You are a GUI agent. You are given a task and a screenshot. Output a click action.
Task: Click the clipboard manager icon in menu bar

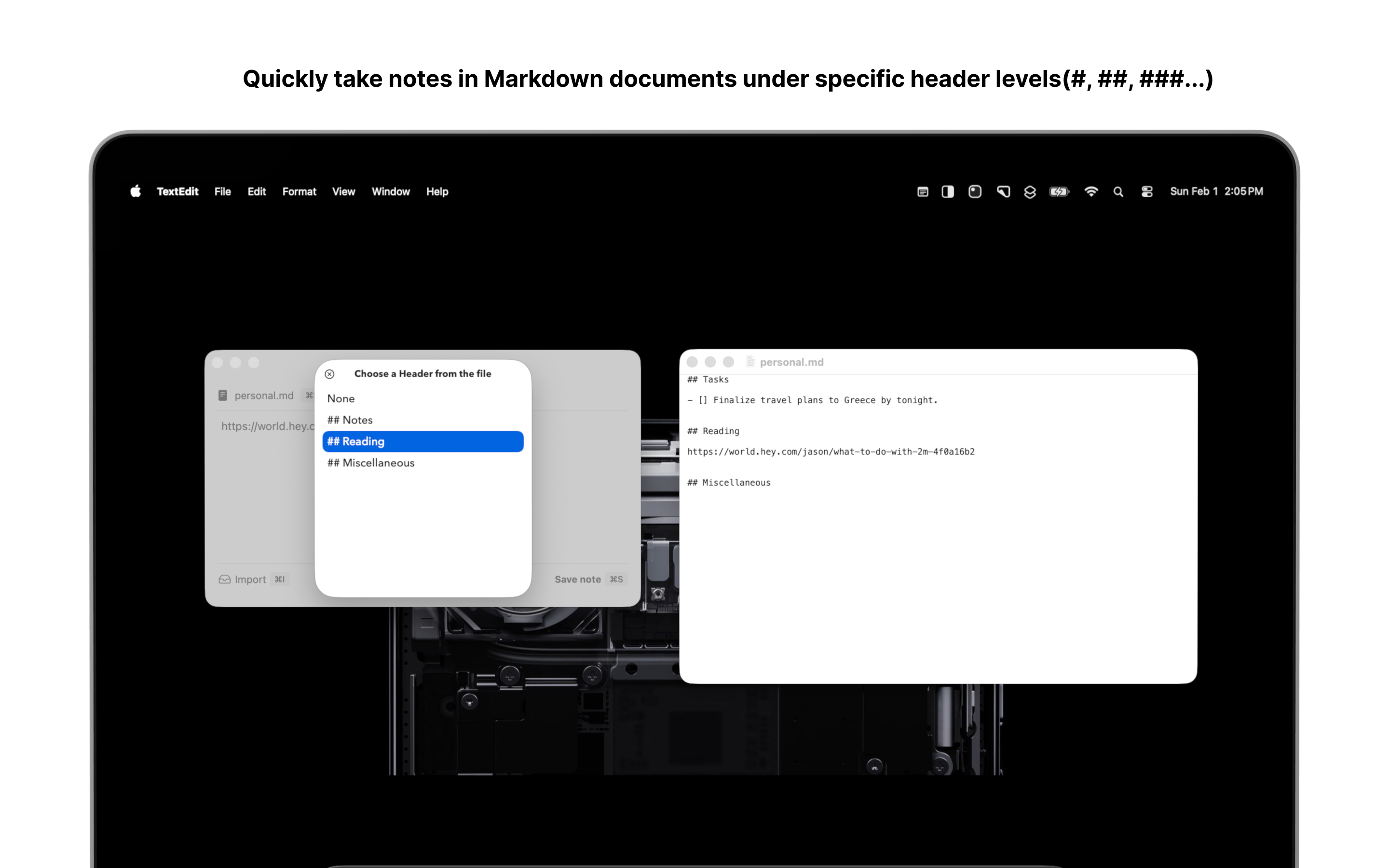(x=1003, y=192)
